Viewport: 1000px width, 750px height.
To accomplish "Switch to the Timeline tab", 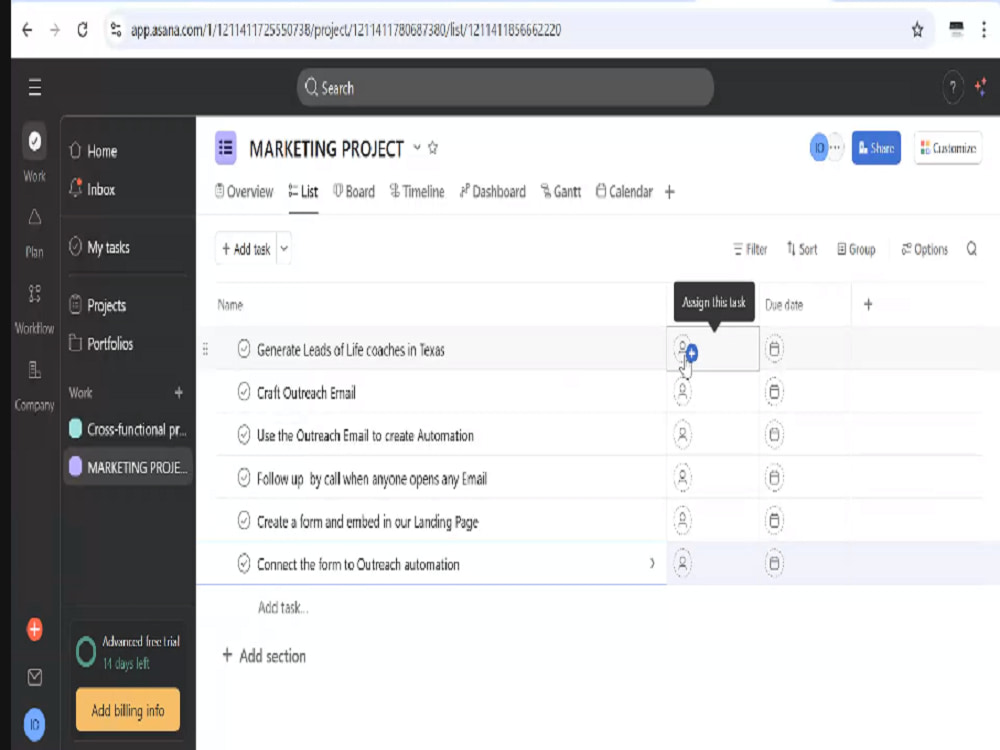I will point(417,191).
